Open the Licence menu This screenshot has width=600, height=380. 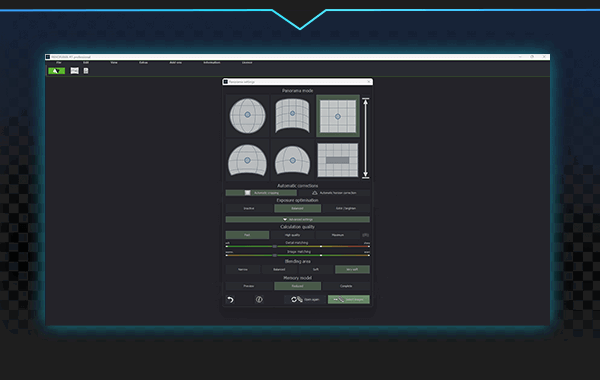(x=247, y=62)
